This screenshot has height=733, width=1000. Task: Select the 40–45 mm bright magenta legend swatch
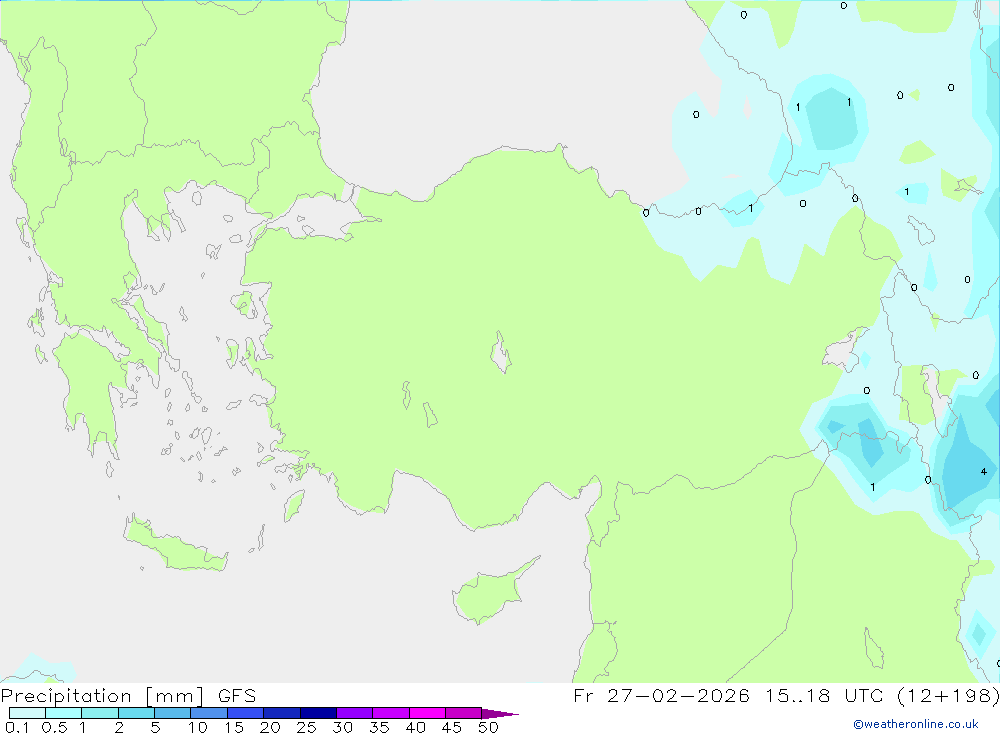pos(427,713)
